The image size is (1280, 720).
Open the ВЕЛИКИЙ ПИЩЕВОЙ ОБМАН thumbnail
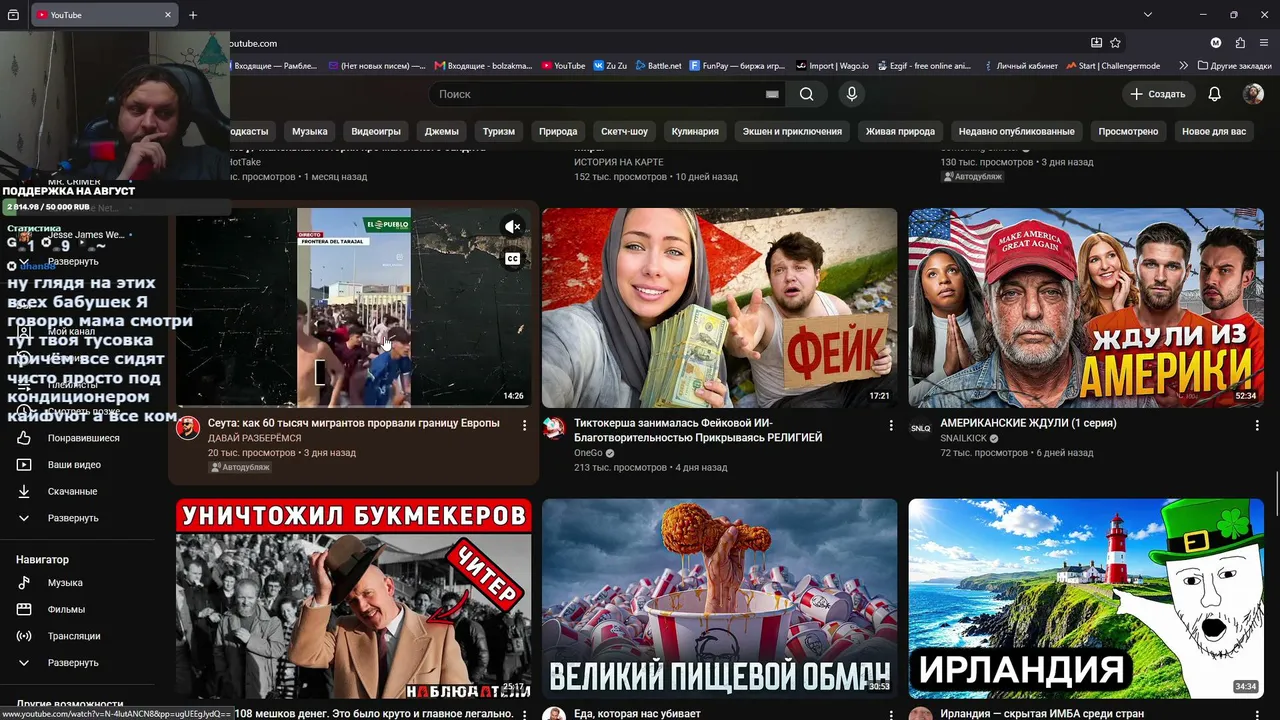click(720, 599)
